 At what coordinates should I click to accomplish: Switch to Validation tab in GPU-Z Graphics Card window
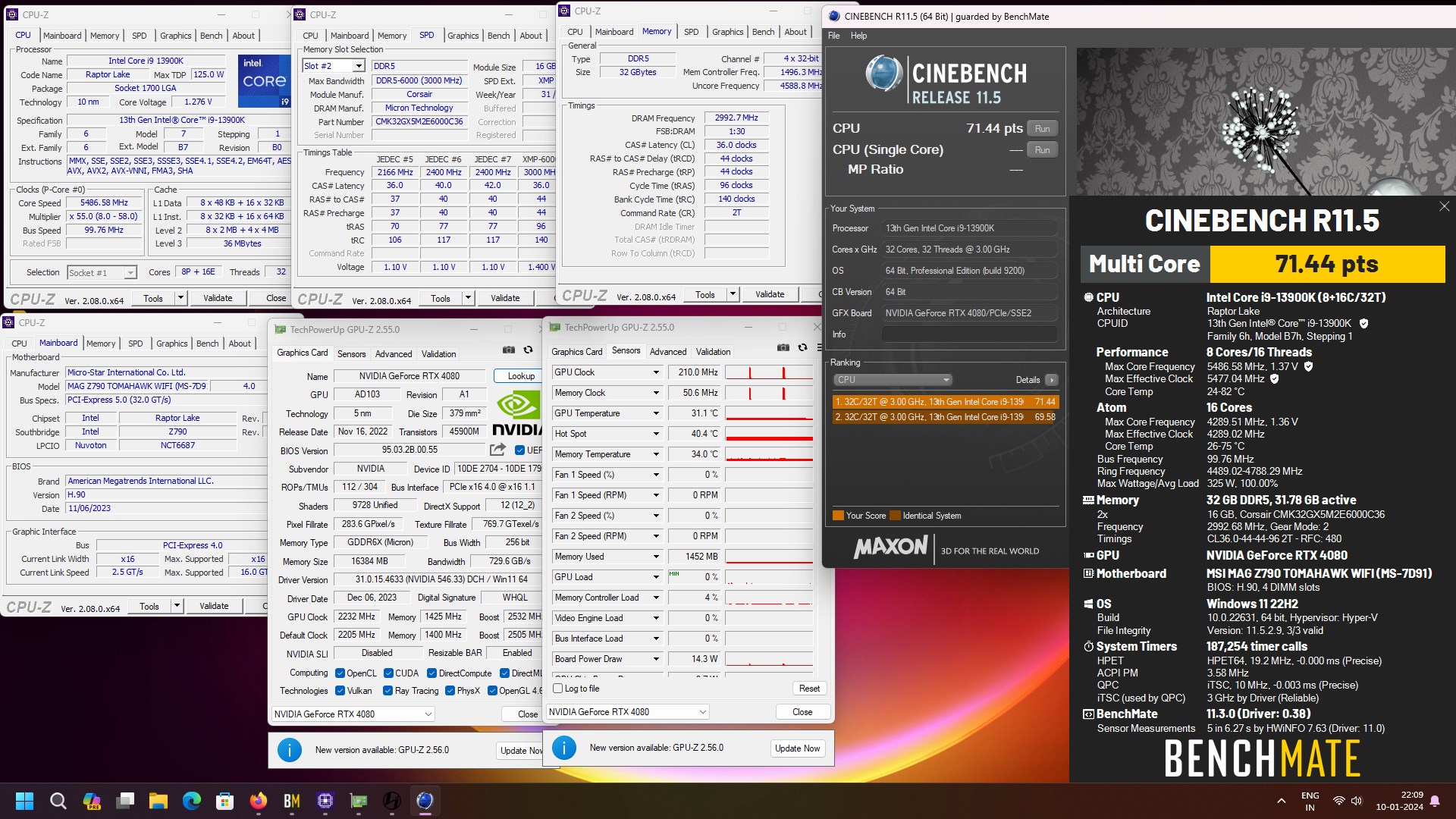click(x=438, y=354)
